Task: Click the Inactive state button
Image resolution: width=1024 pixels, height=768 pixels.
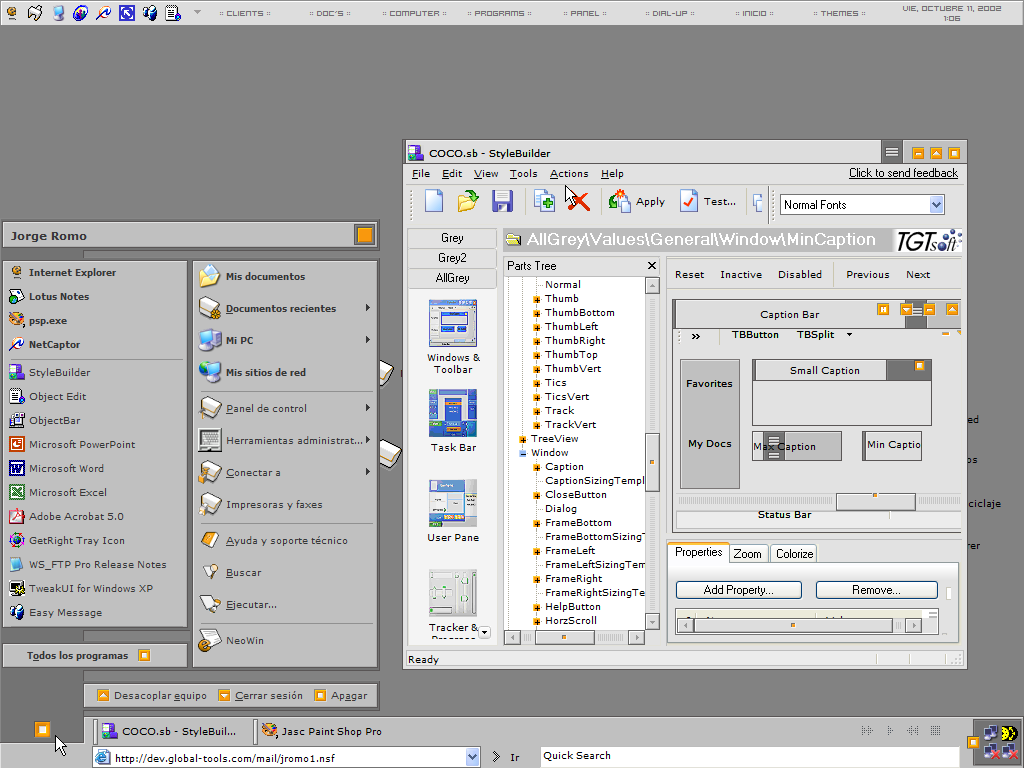Action: (x=741, y=275)
